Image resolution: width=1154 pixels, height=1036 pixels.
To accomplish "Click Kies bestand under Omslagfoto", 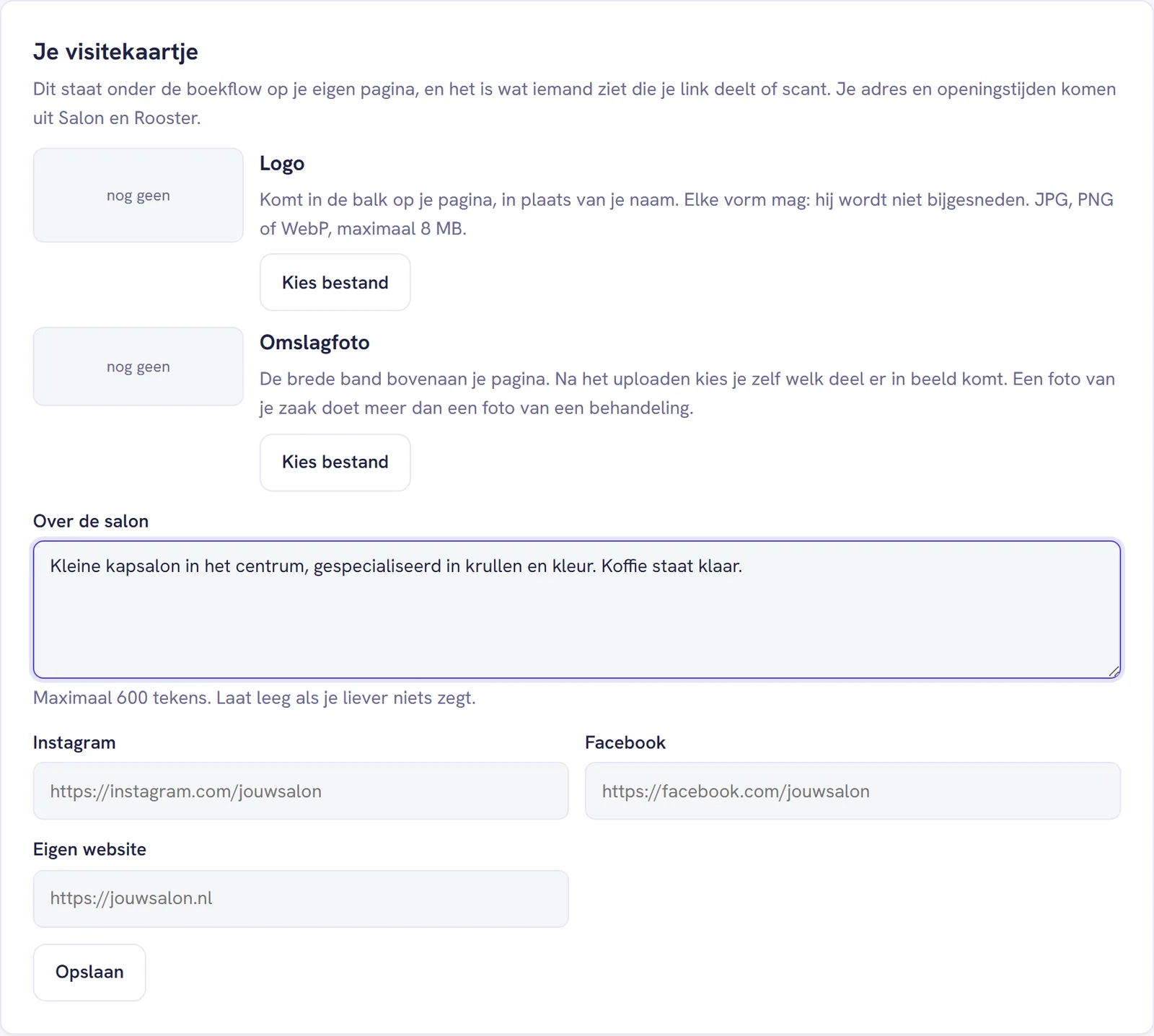I will click(x=335, y=462).
